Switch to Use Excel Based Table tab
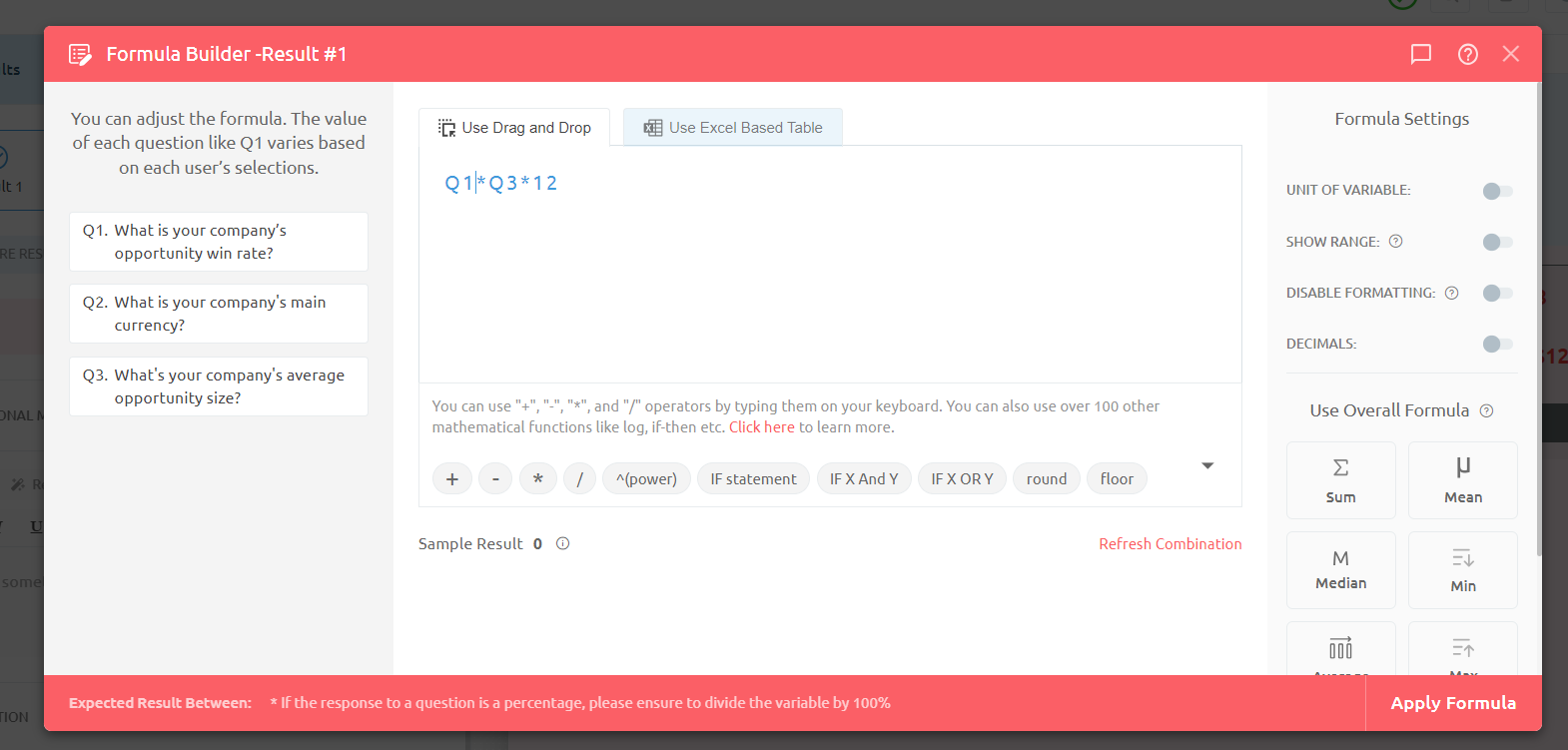Screen dimensions: 1568x750 tap(733, 128)
